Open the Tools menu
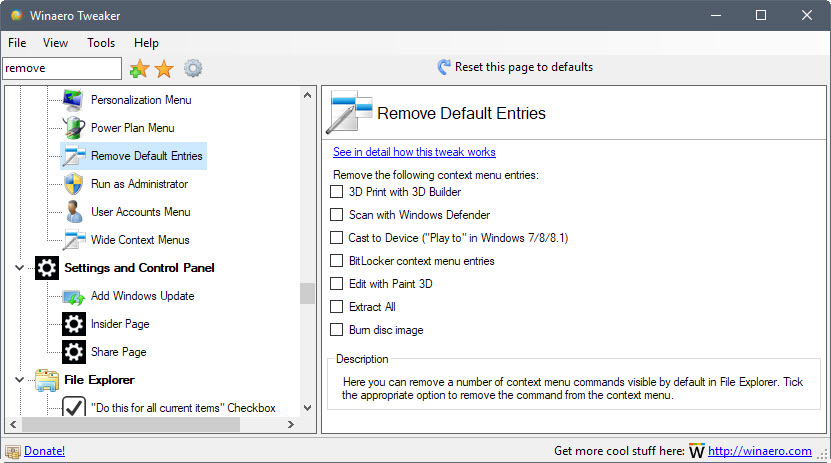Viewport: 831px width, 463px height. (x=101, y=43)
